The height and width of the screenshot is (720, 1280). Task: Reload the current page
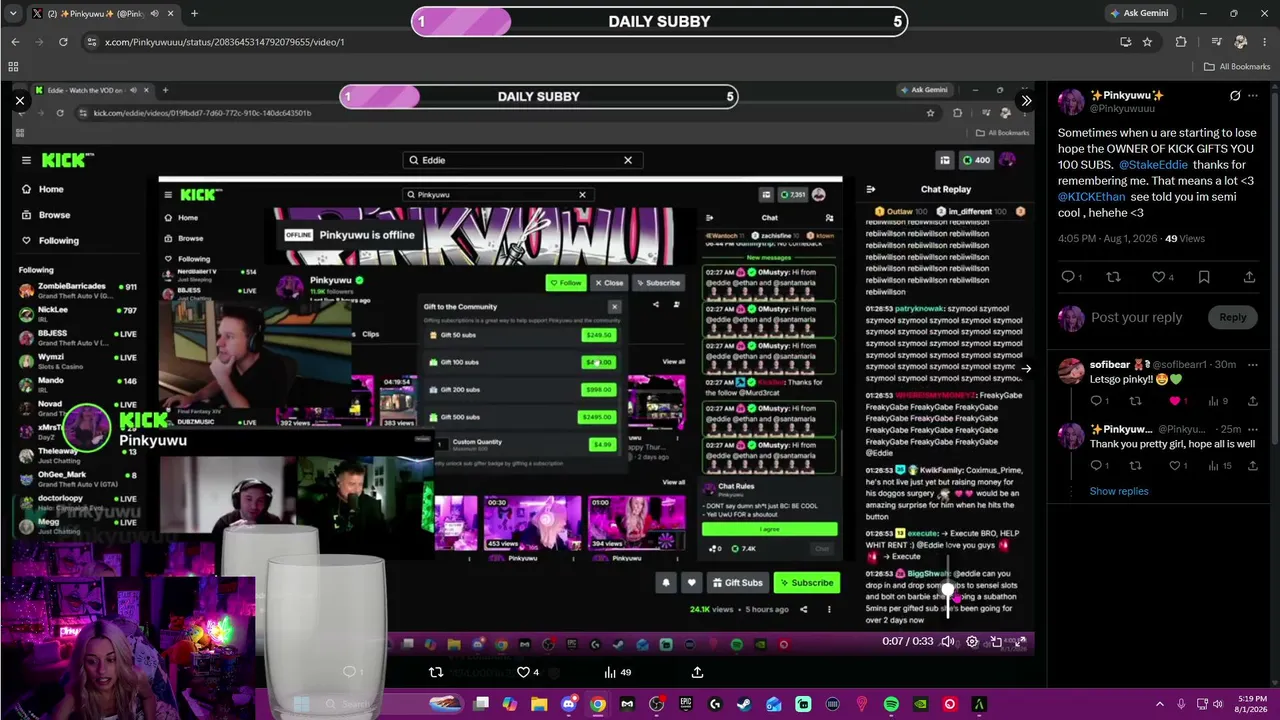click(63, 42)
